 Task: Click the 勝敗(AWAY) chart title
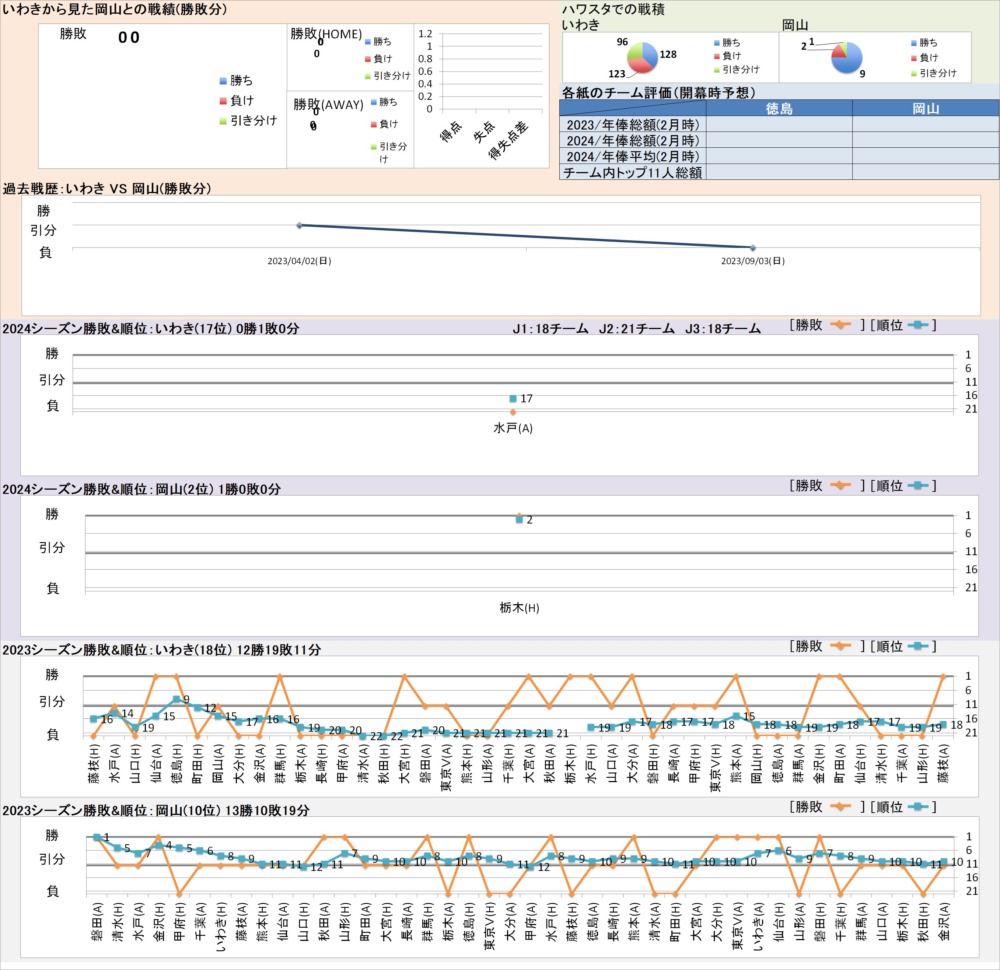pos(328,104)
